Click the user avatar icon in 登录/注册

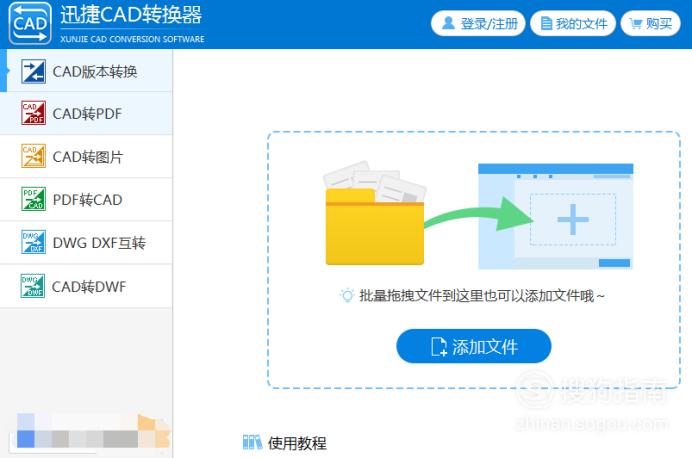[448, 23]
